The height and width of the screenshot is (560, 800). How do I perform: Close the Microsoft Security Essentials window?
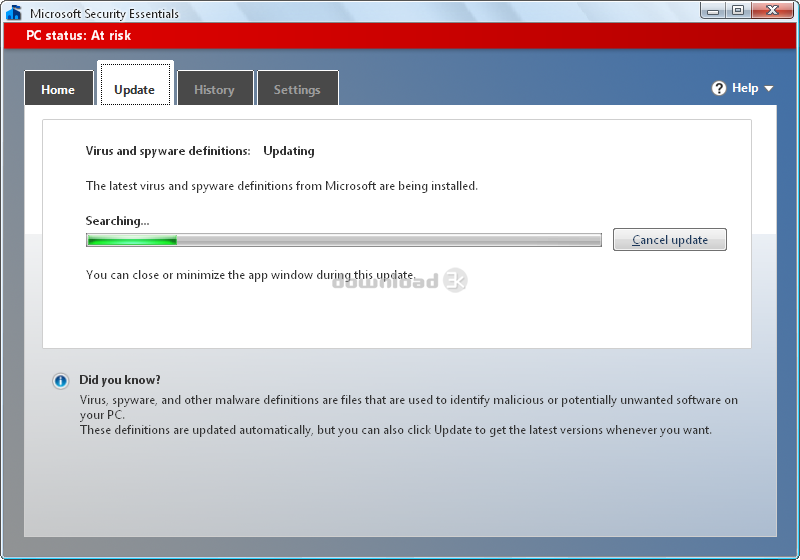click(772, 10)
